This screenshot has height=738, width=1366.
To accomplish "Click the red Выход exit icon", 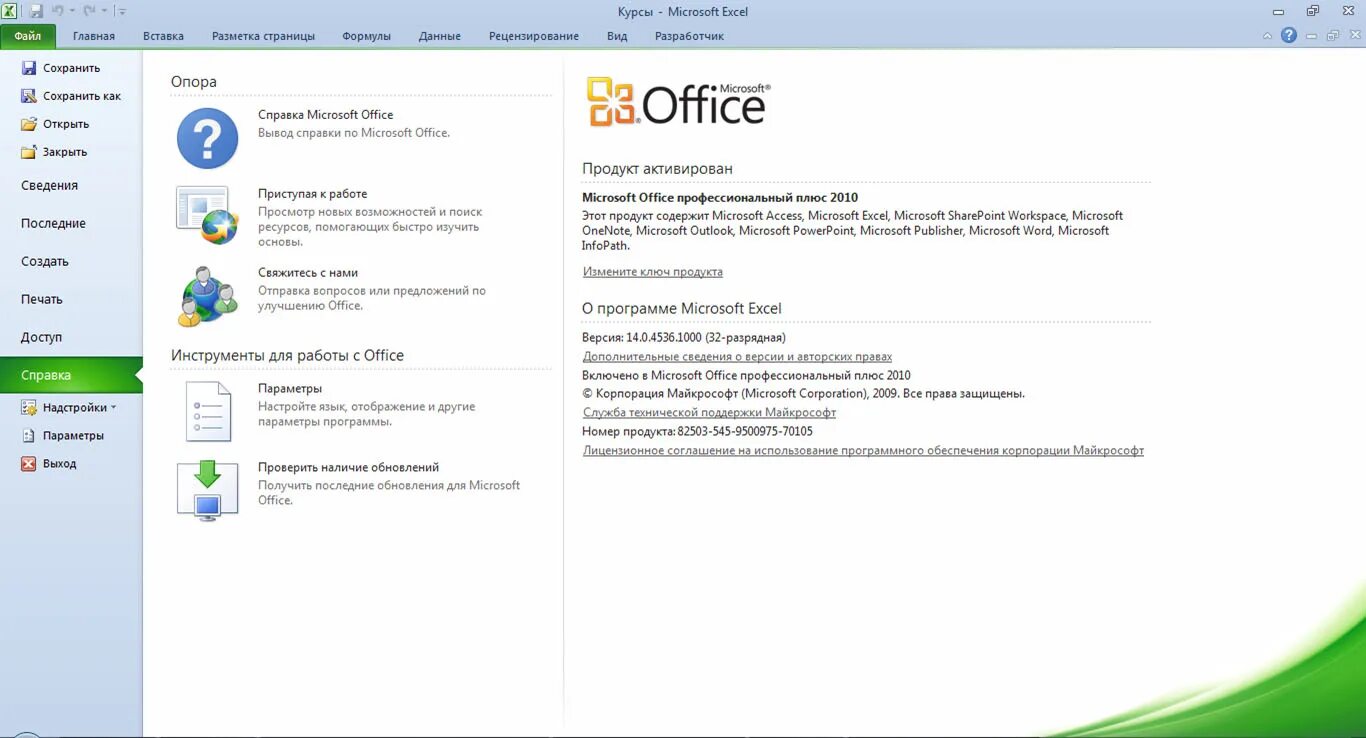I will click(28, 464).
